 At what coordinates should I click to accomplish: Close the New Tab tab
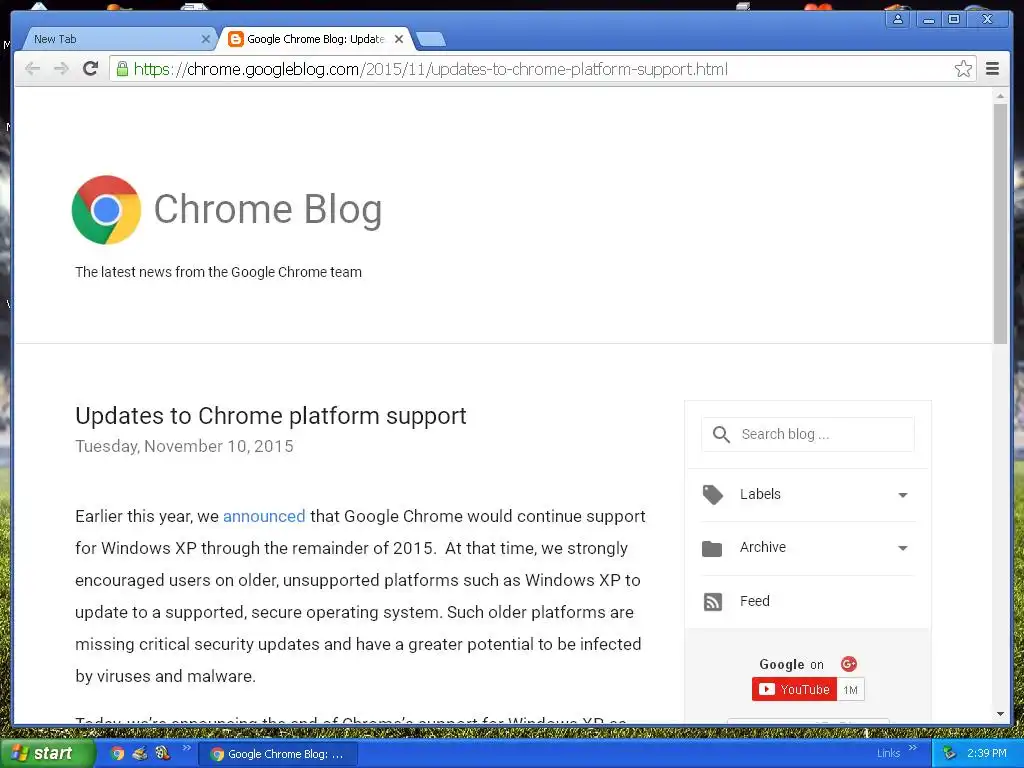(x=206, y=39)
